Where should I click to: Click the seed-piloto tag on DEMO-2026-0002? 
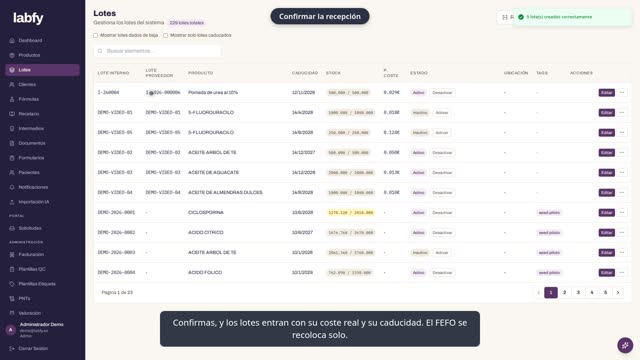549,233
